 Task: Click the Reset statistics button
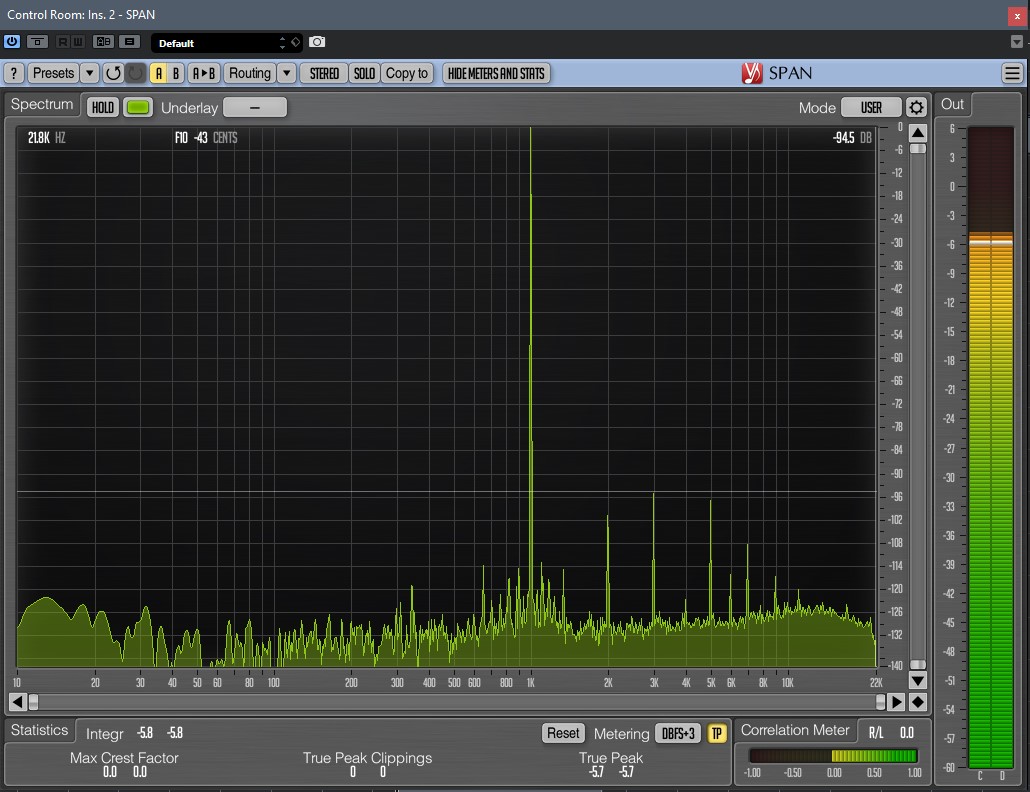(563, 733)
